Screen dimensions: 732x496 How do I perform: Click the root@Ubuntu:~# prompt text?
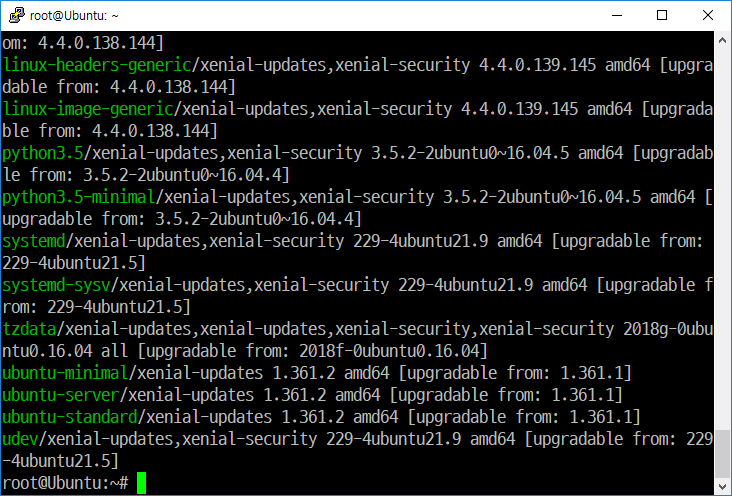click(65, 483)
